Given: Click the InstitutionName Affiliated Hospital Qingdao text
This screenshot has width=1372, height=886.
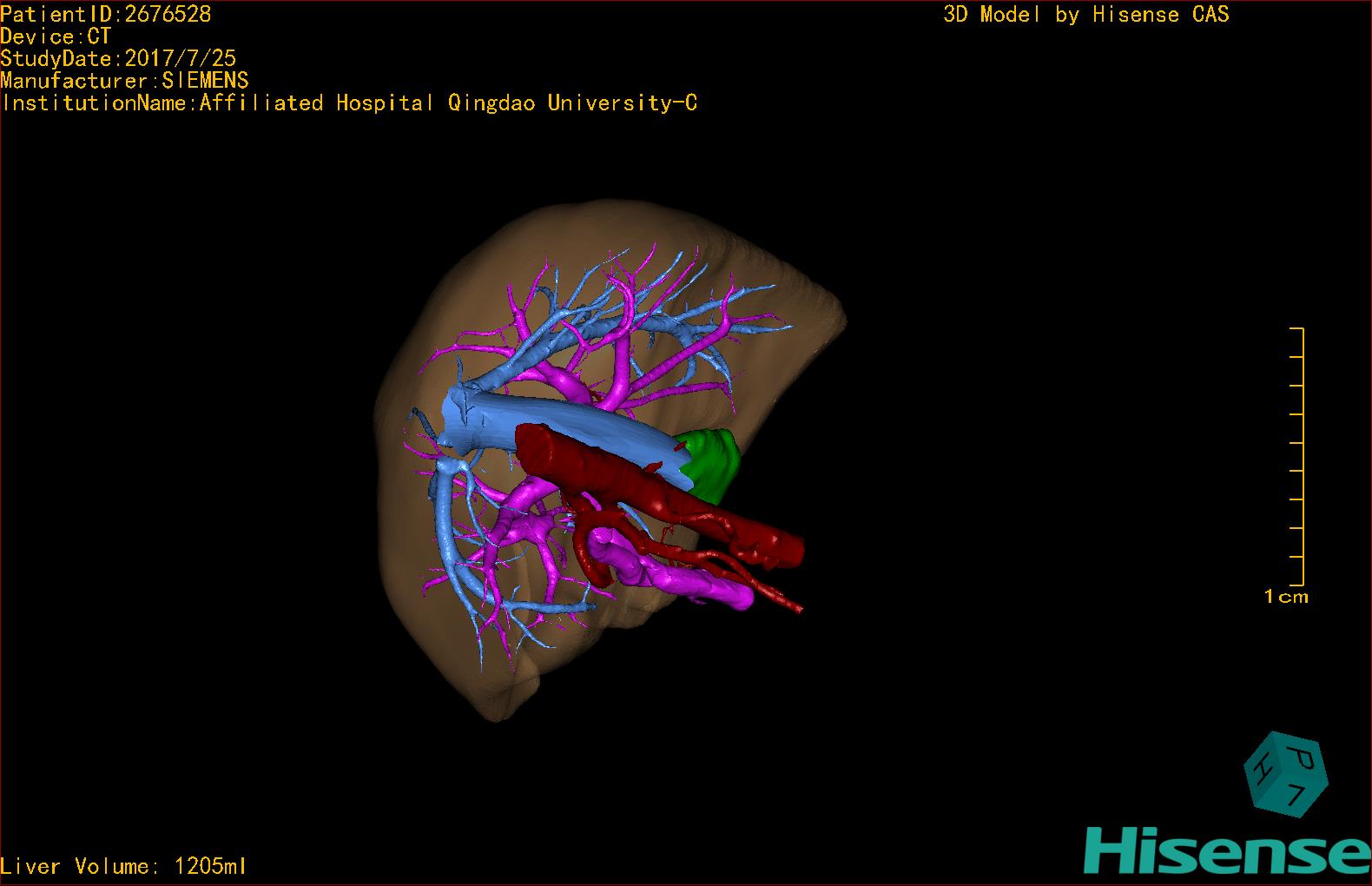Looking at the screenshot, I should [349, 102].
